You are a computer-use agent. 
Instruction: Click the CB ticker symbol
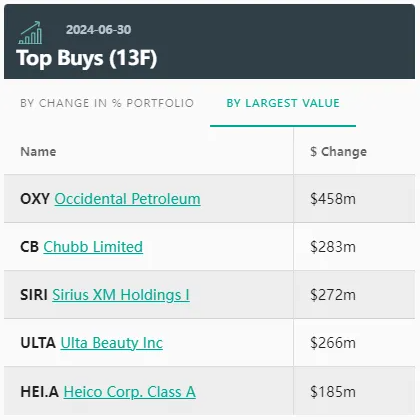(x=29, y=247)
